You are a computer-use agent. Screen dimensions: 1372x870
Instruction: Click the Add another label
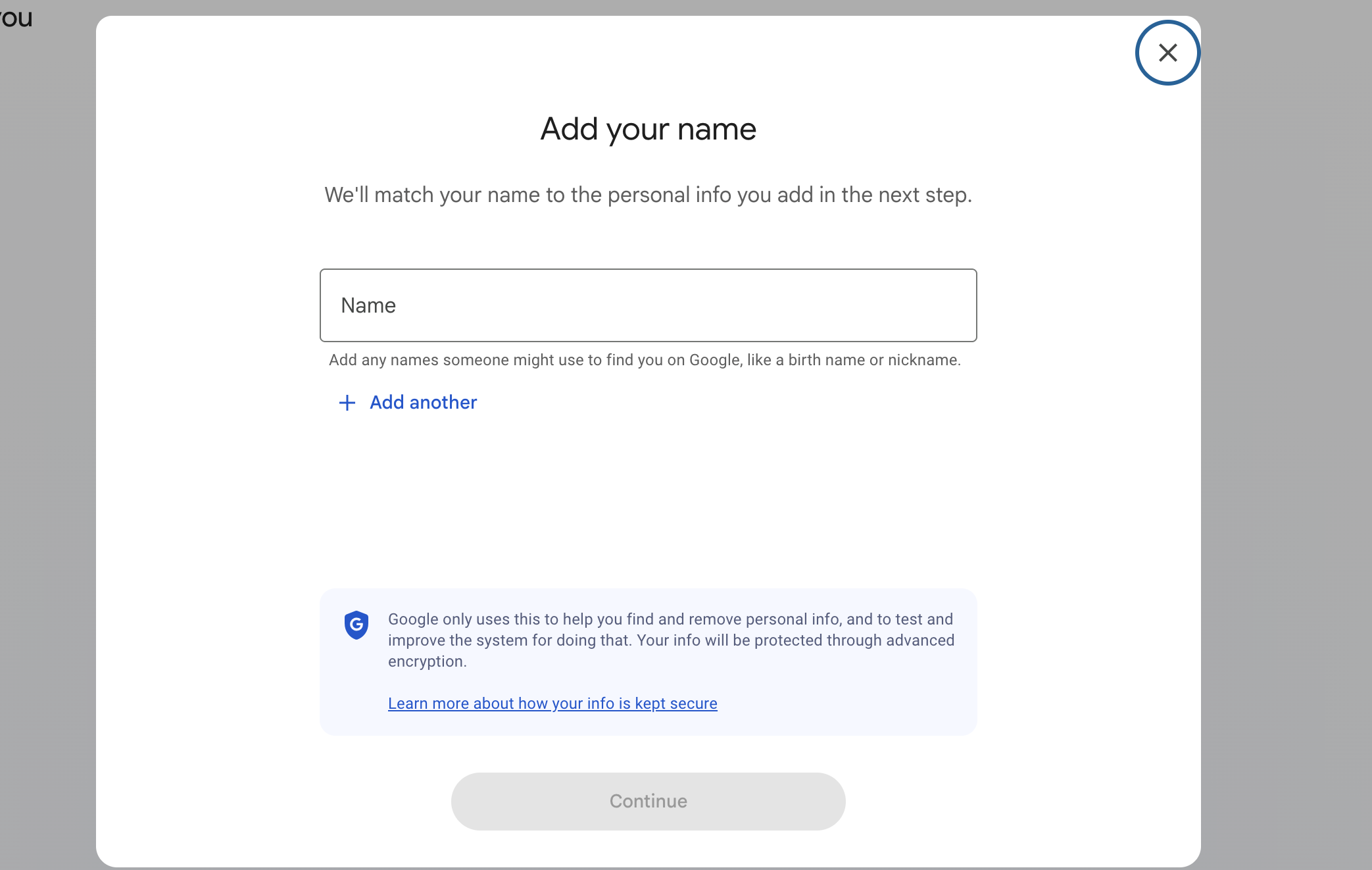point(423,403)
